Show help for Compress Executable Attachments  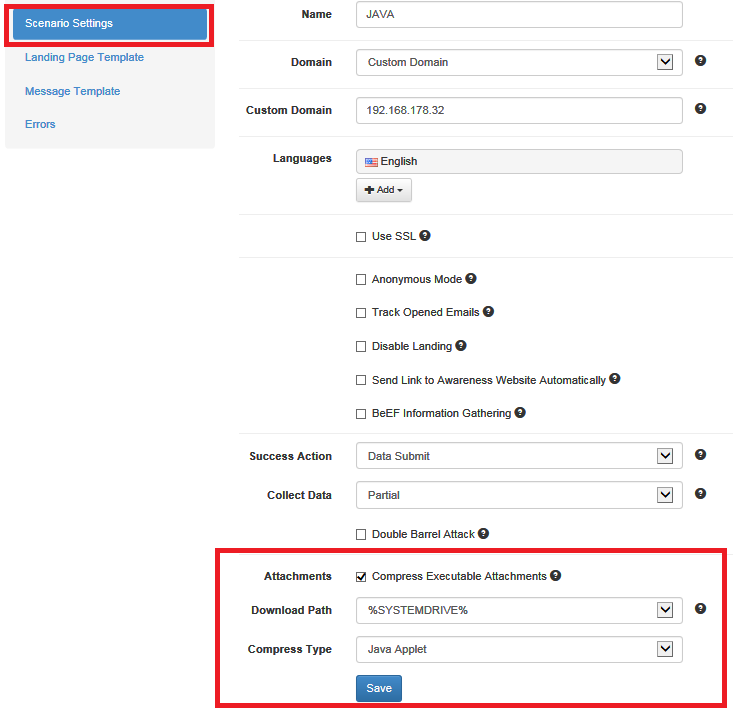(x=555, y=575)
